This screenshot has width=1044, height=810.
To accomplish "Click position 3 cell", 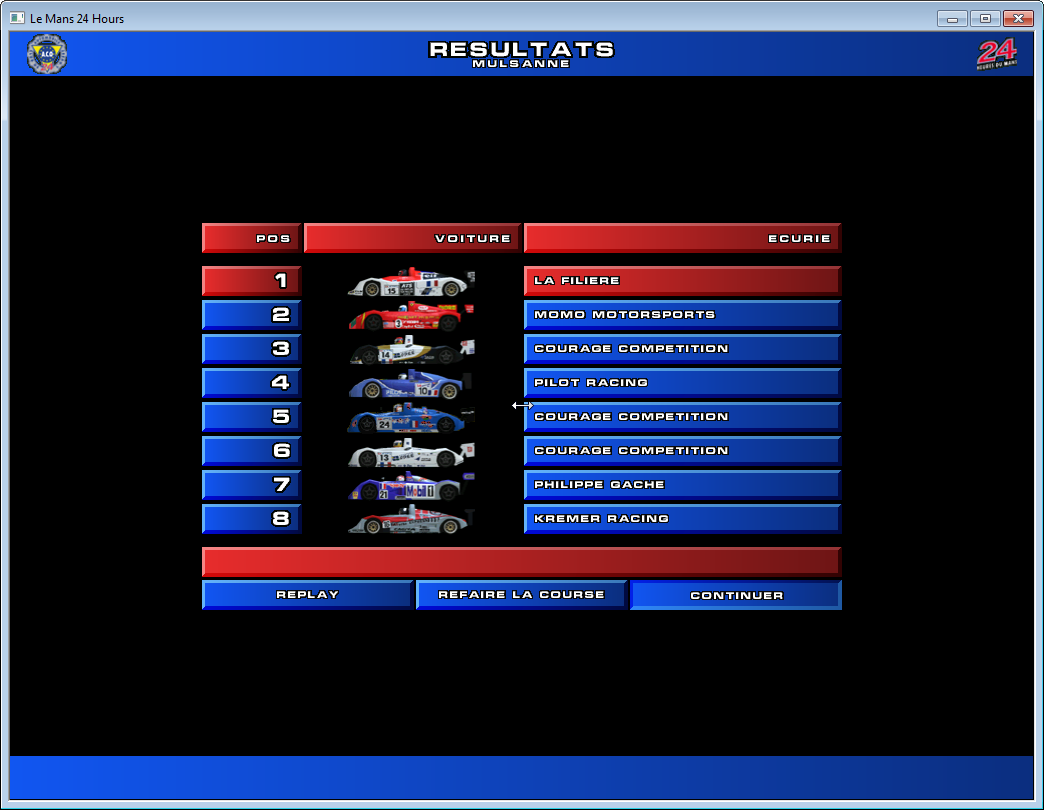I will click(252, 349).
